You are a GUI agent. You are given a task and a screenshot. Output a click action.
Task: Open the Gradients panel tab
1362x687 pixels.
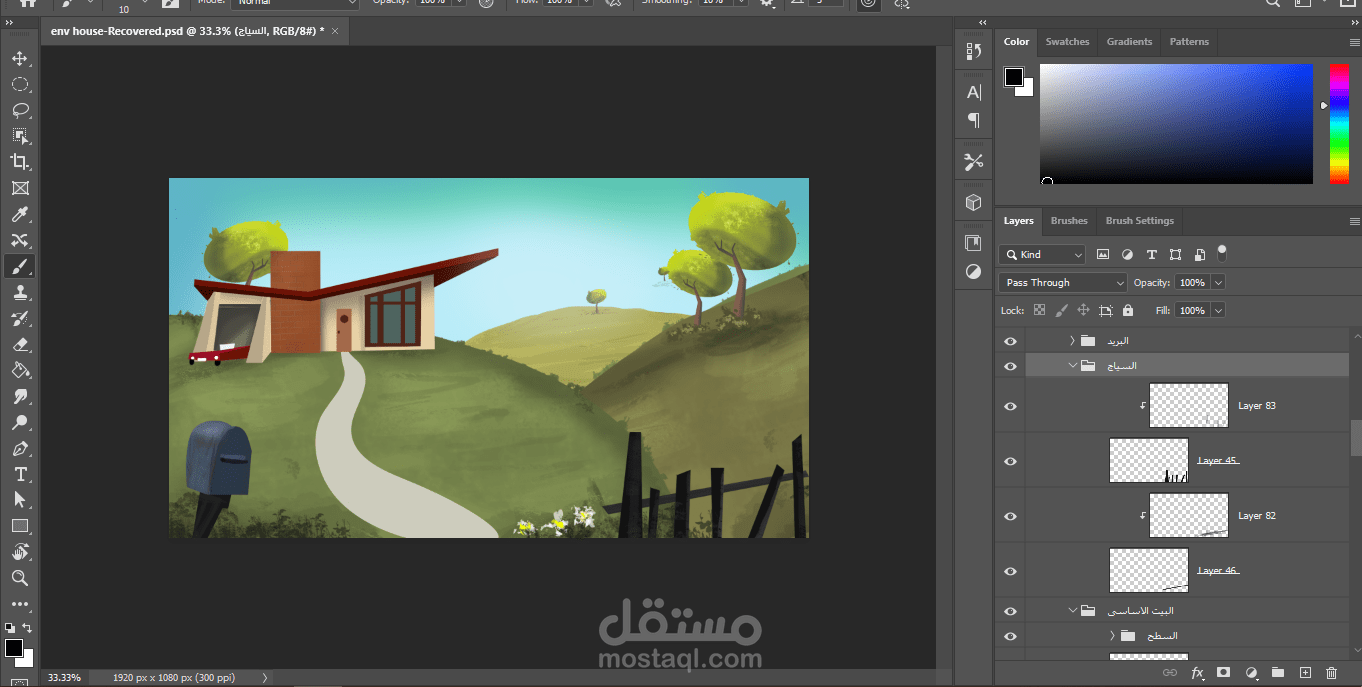point(1129,42)
